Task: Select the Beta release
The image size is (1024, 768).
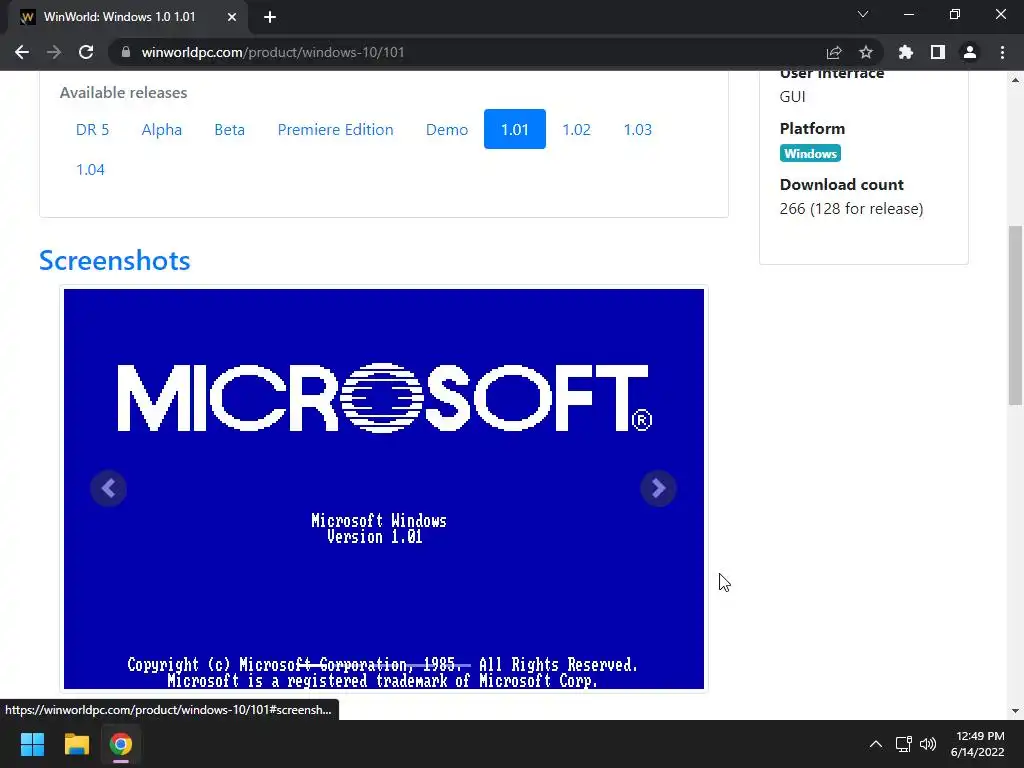Action: click(230, 129)
